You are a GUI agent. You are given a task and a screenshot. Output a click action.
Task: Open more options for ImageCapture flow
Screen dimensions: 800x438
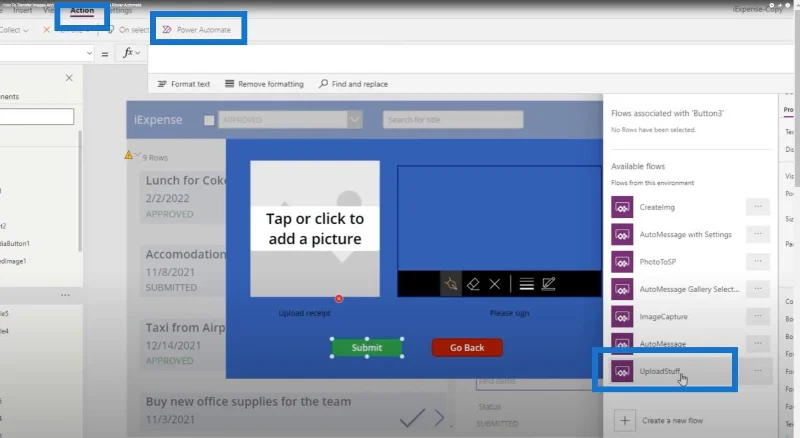click(758, 316)
